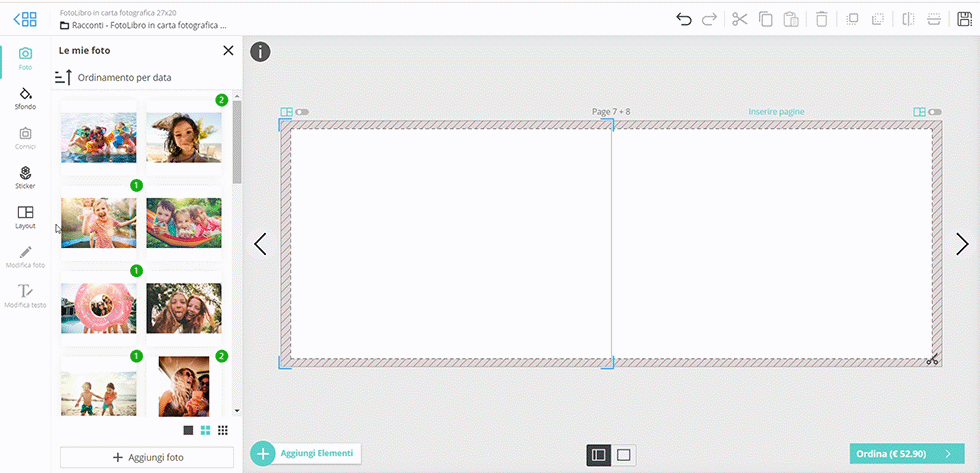Go to the previous page spread
The height and width of the screenshot is (473, 980).
[x=260, y=244]
